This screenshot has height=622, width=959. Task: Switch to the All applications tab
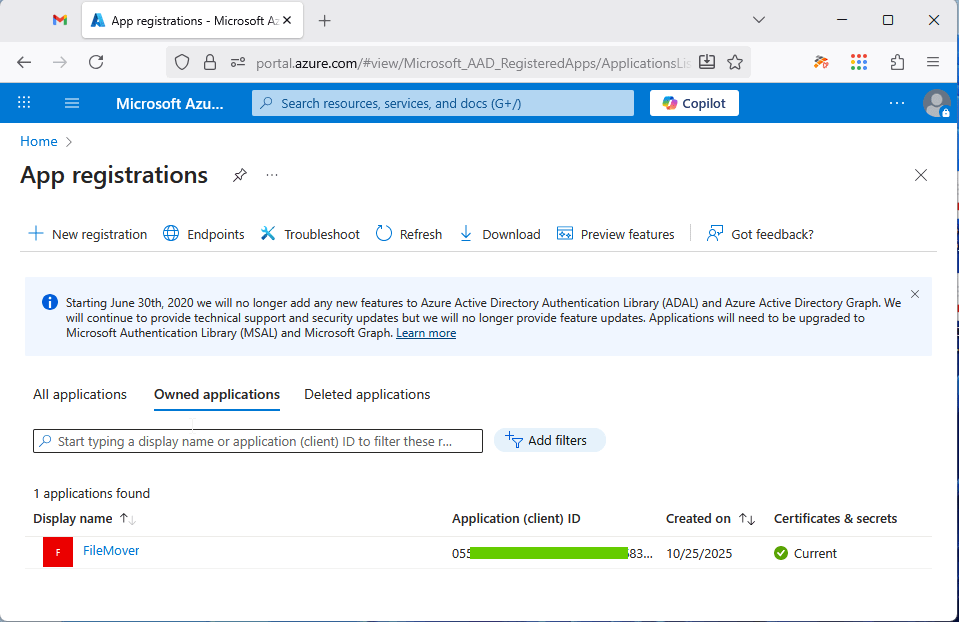[x=79, y=394]
